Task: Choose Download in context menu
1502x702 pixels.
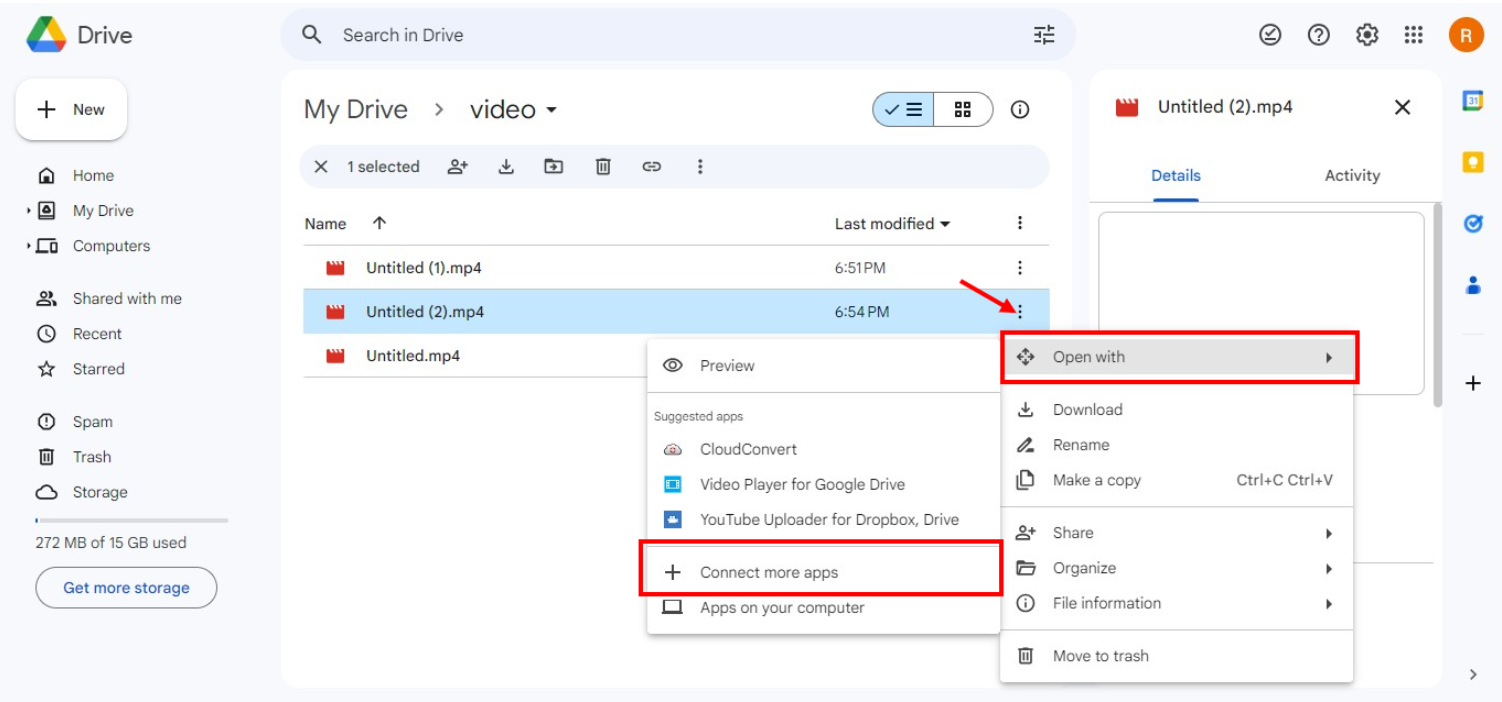Action: coord(1178,410)
